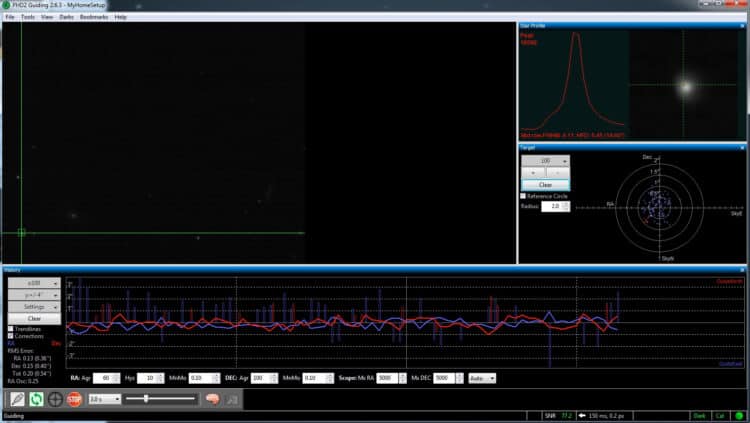The image size is (750, 423).
Task: Click the Target zoom out minus button
Action: (558, 173)
